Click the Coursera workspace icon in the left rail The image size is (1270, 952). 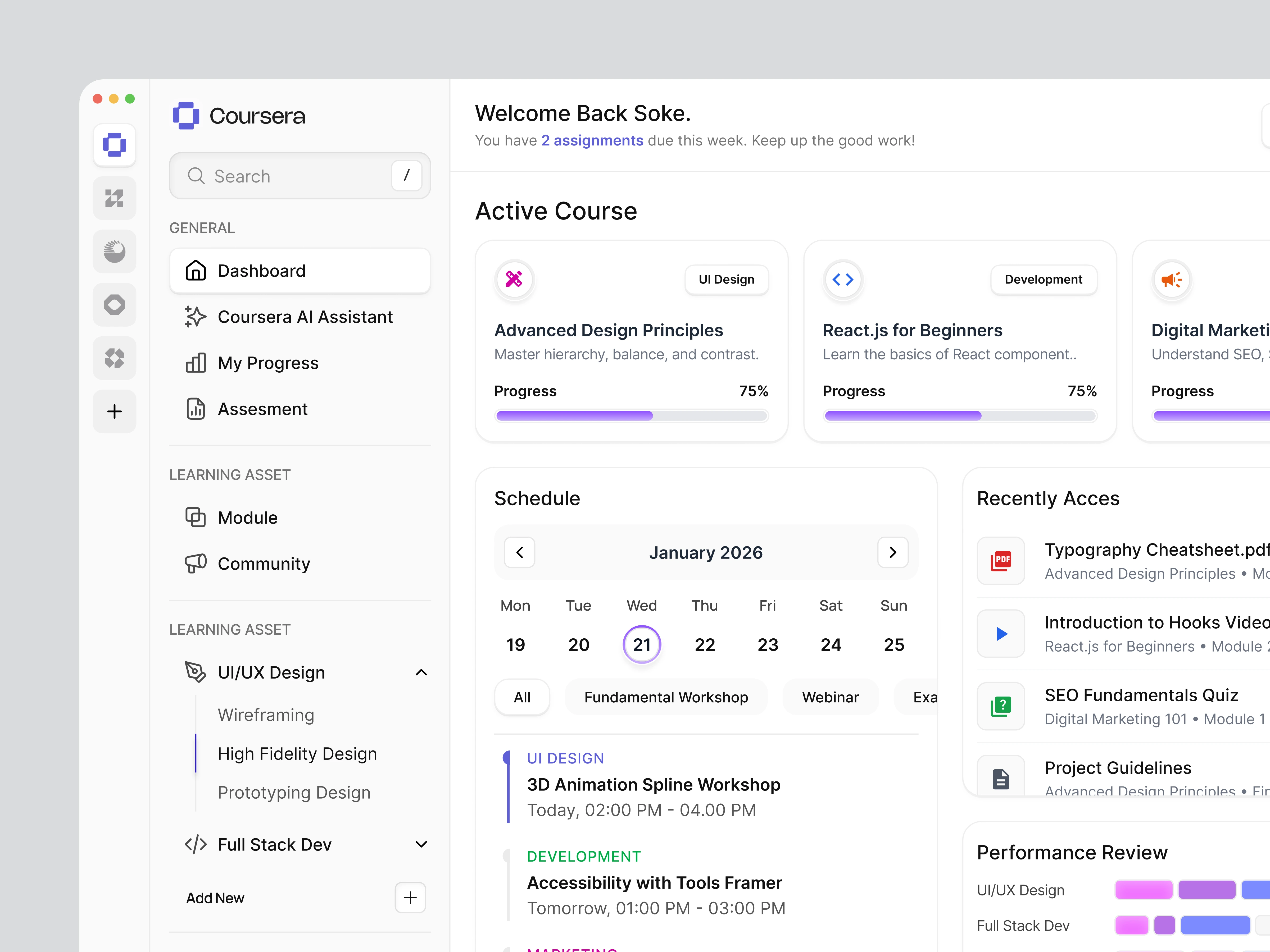tap(114, 145)
